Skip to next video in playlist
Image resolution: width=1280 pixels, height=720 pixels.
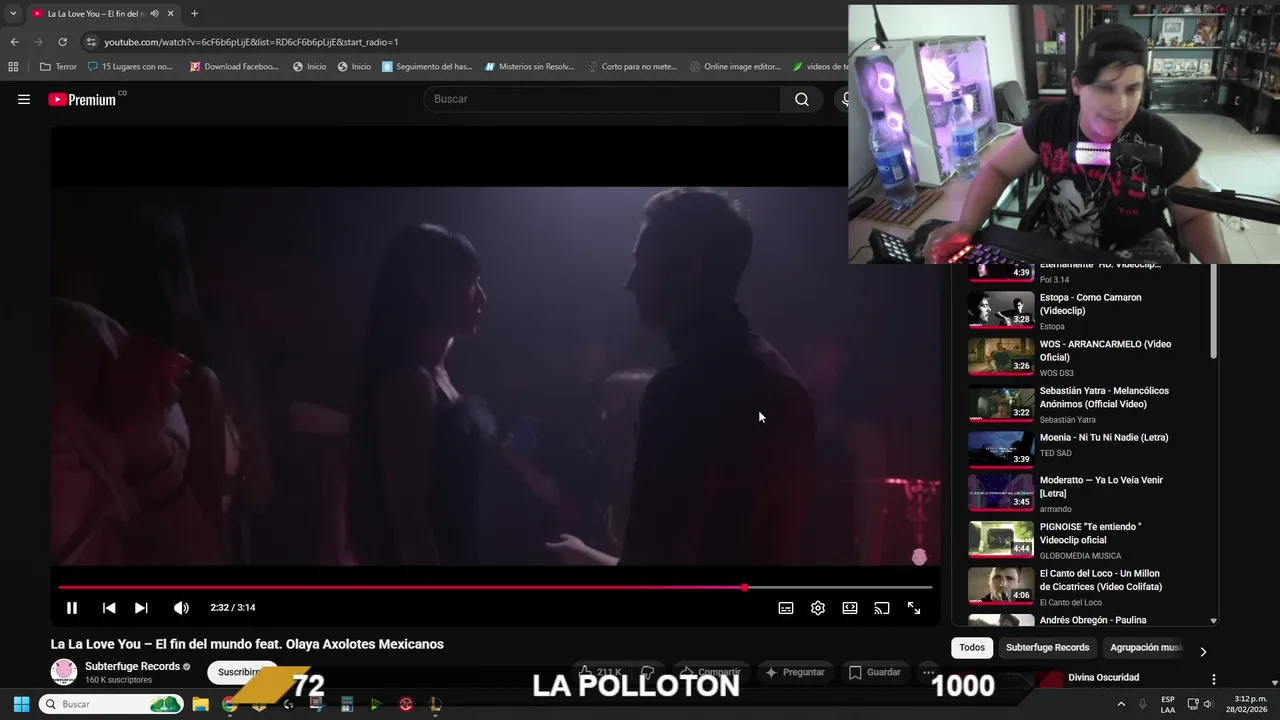pyautogui.click(x=141, y=608)
